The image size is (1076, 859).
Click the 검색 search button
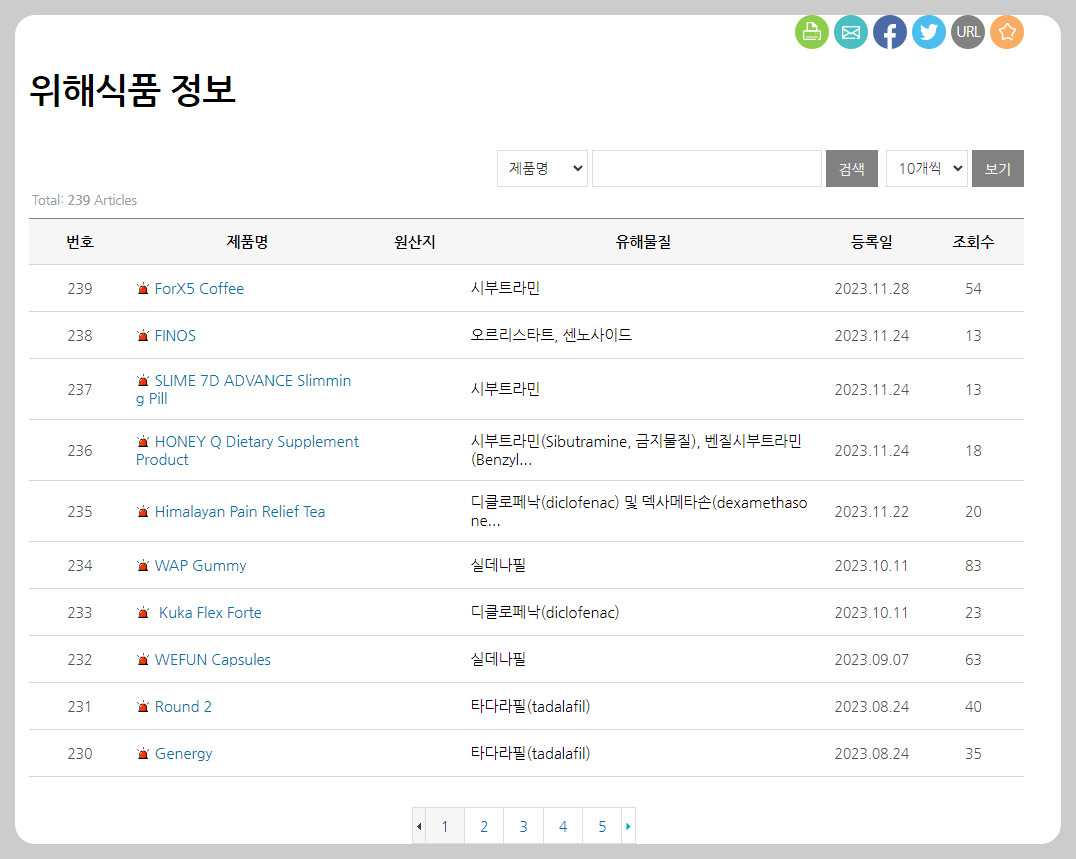(852, 169)
